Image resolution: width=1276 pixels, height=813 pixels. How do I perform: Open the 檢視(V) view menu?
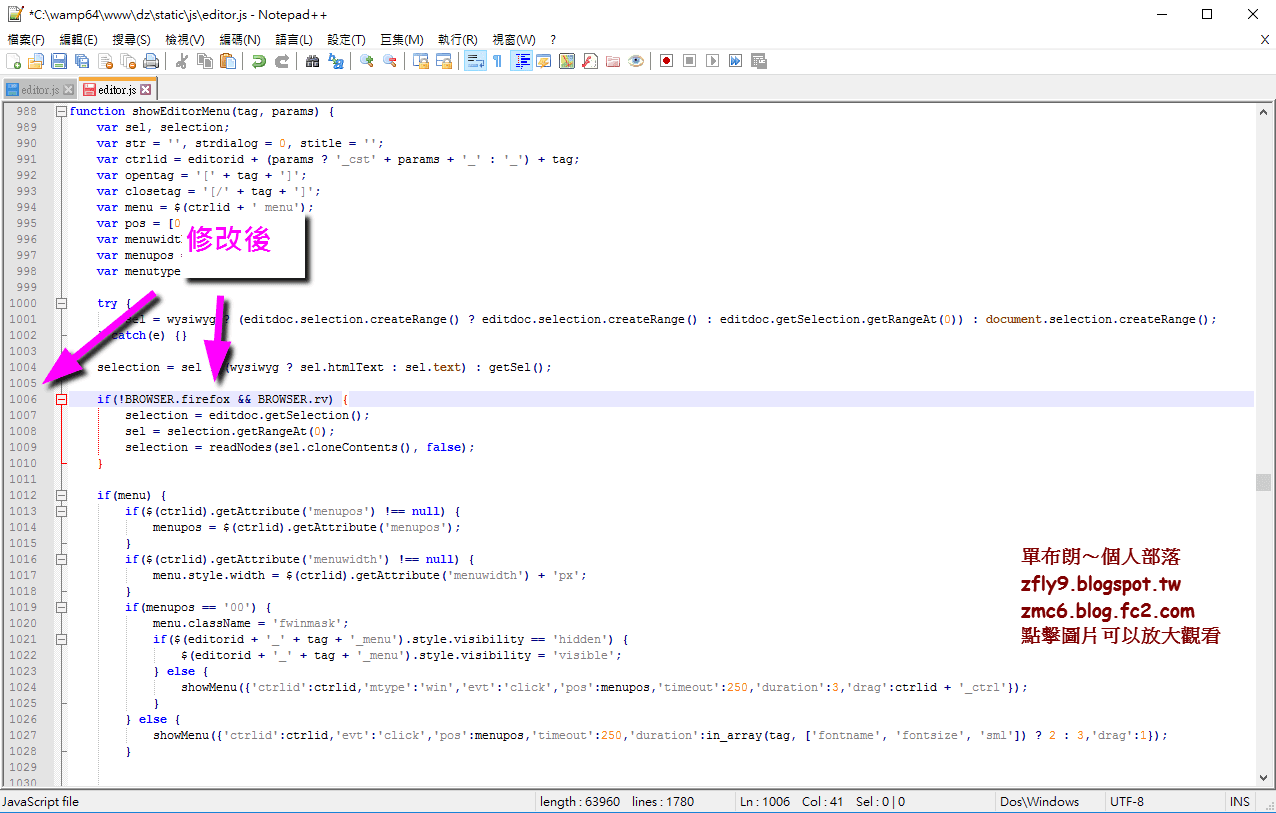pos(185,39)
